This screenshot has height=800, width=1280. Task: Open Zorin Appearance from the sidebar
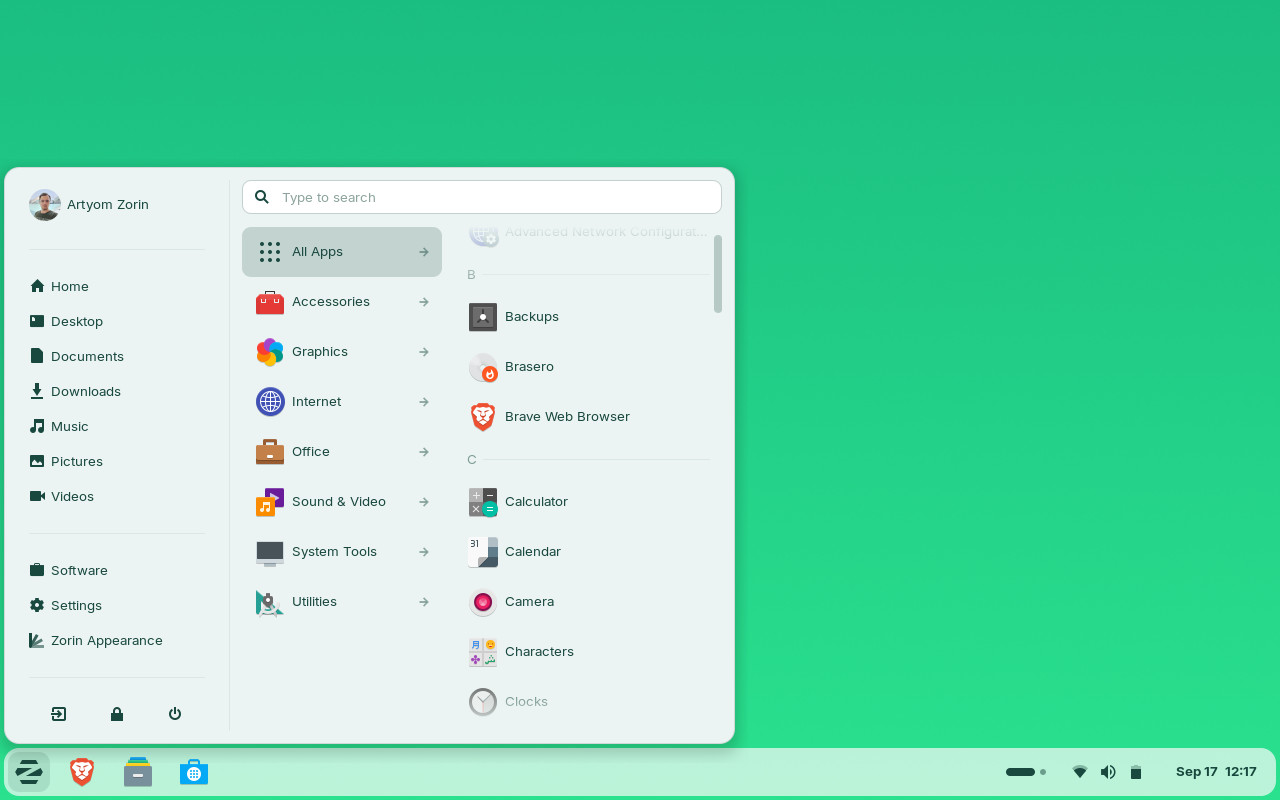[107, 640]
